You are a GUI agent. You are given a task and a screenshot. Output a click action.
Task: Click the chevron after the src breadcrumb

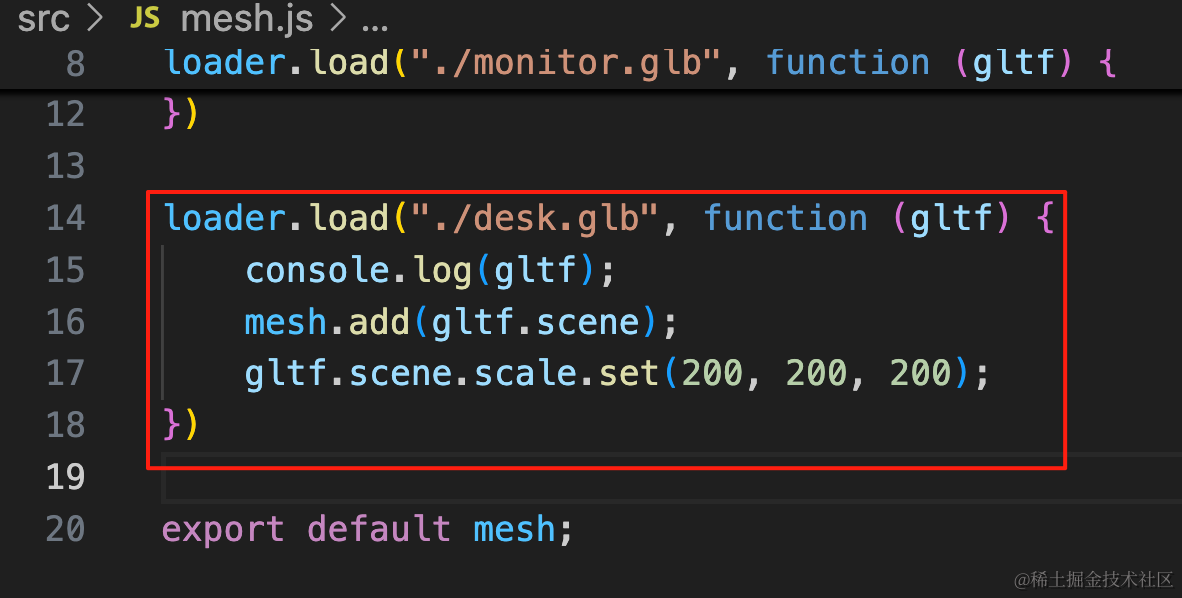(x=95, y=18)
